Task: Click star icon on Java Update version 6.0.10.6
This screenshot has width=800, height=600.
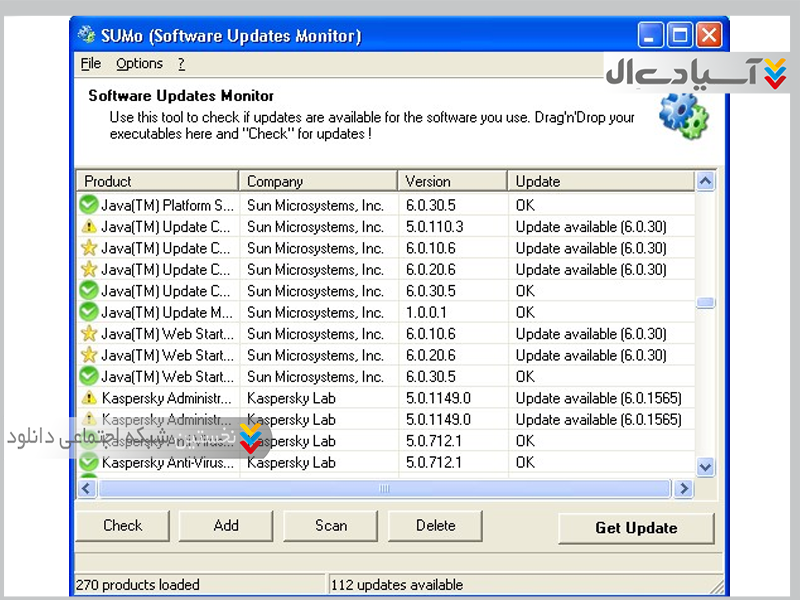Action: click(89, 248)
